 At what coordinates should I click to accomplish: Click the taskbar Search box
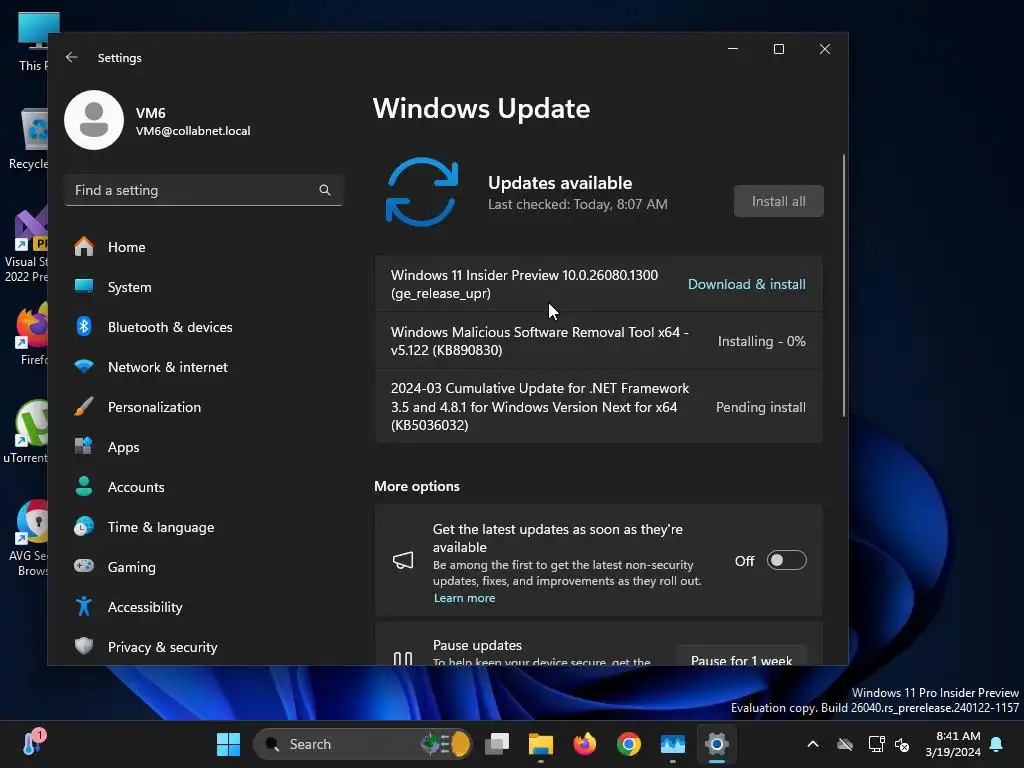click(362, 744)
